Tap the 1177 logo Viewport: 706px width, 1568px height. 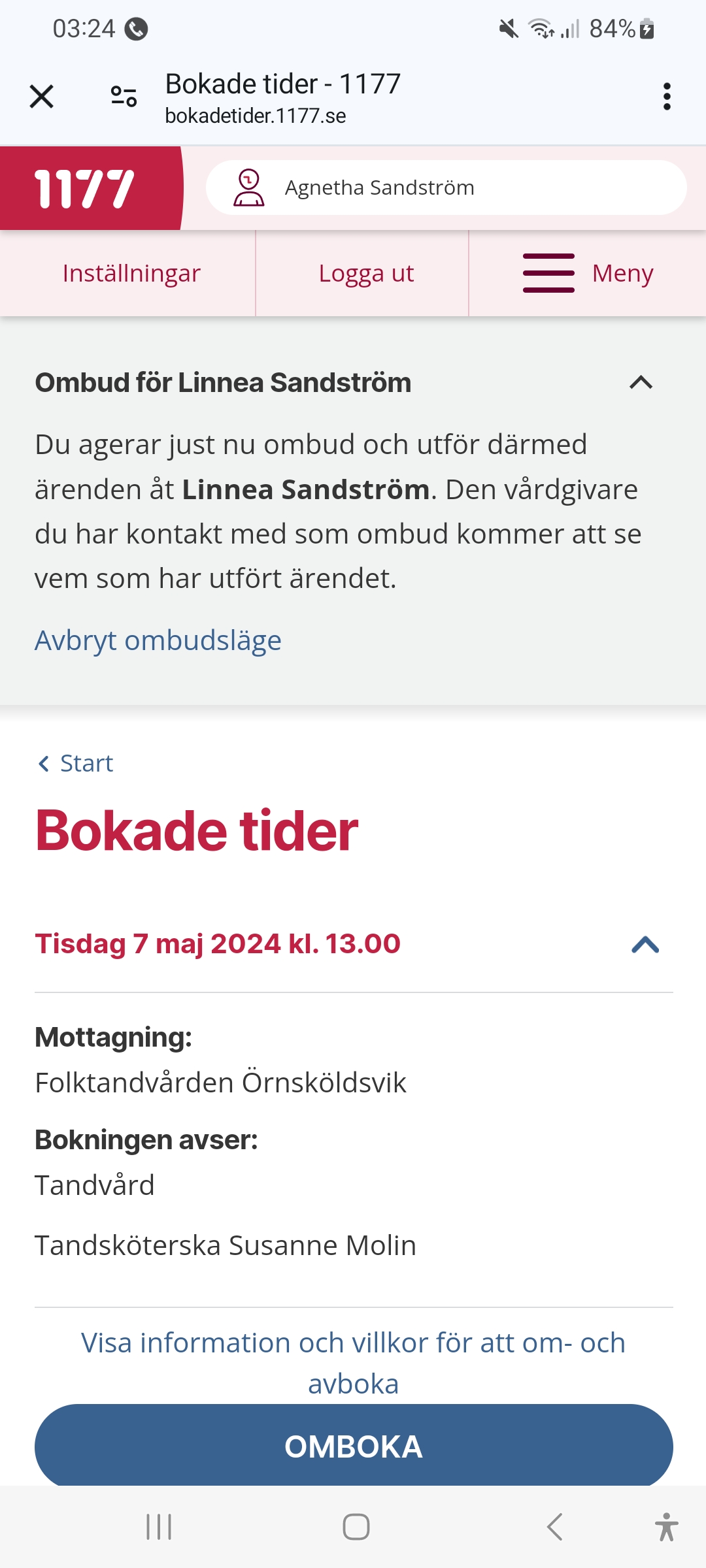[x=85, y=189]
